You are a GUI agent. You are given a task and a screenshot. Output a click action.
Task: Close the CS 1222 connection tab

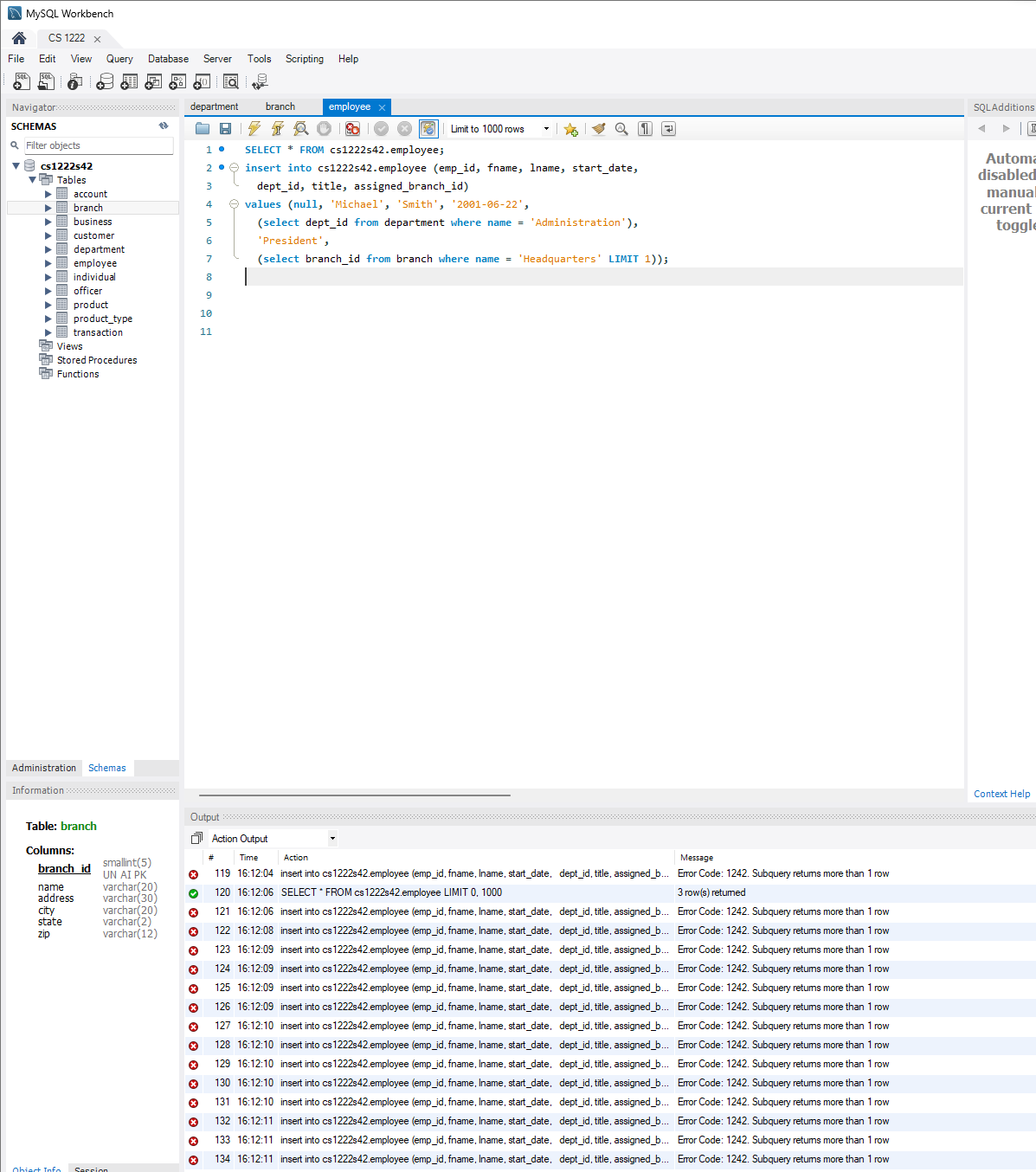click(97, 39)
